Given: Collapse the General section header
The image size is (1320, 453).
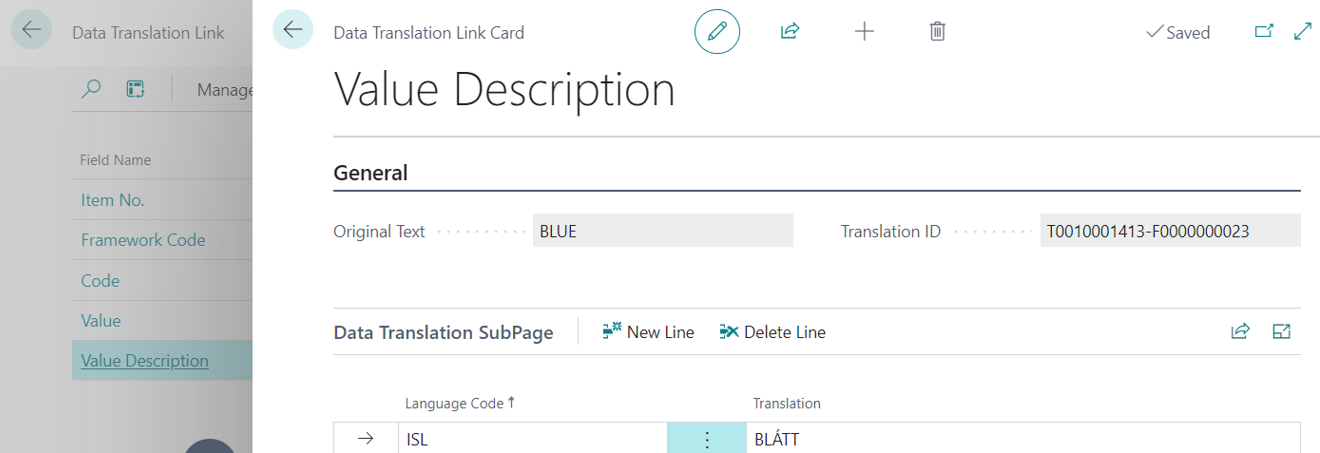Looking at the screenshot, I should click(370, 173).
